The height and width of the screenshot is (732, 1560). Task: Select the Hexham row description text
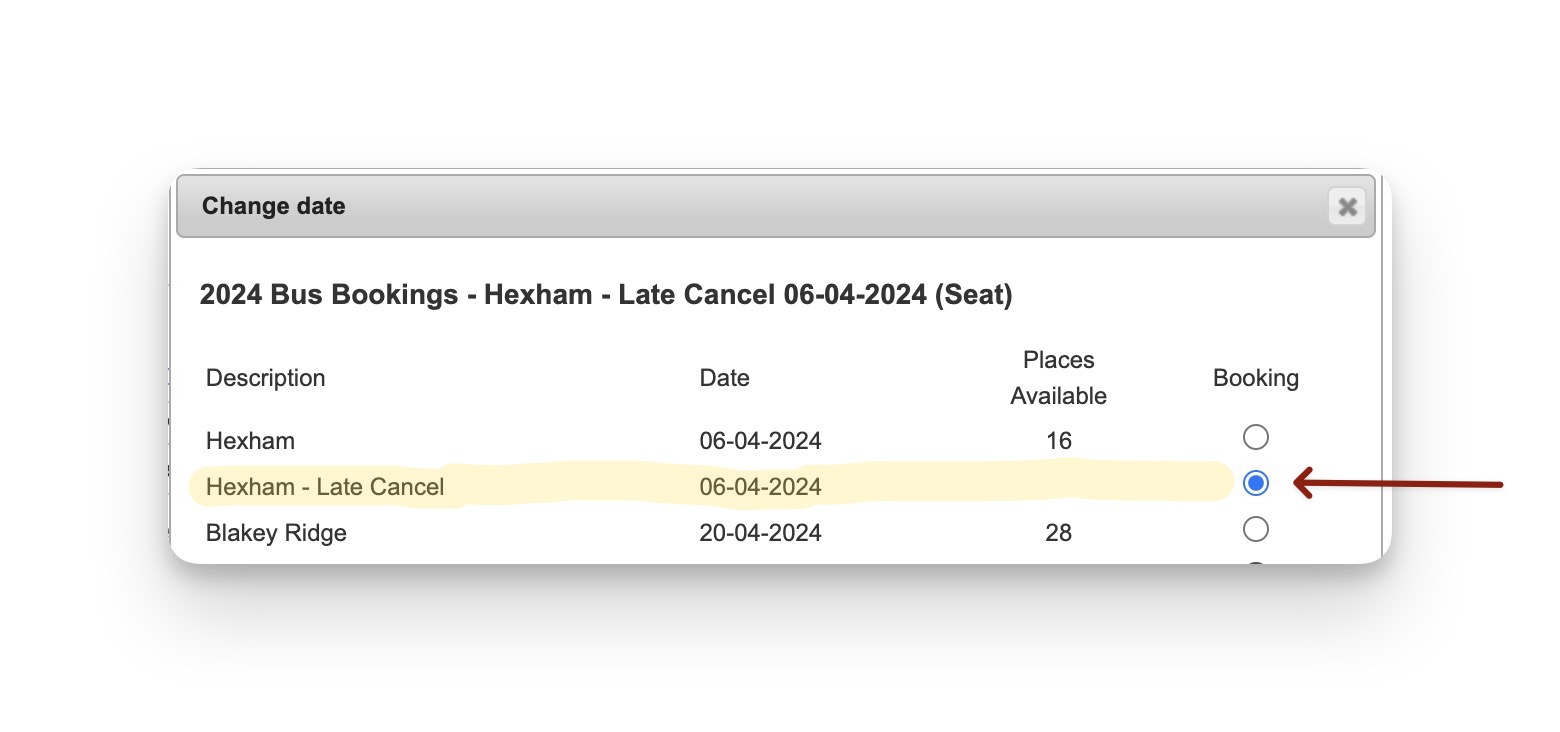tap(250, 440)
